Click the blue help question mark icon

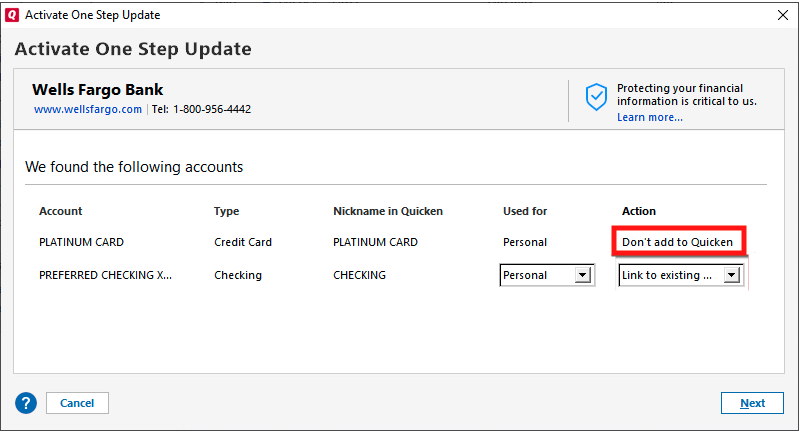[26, 403]
